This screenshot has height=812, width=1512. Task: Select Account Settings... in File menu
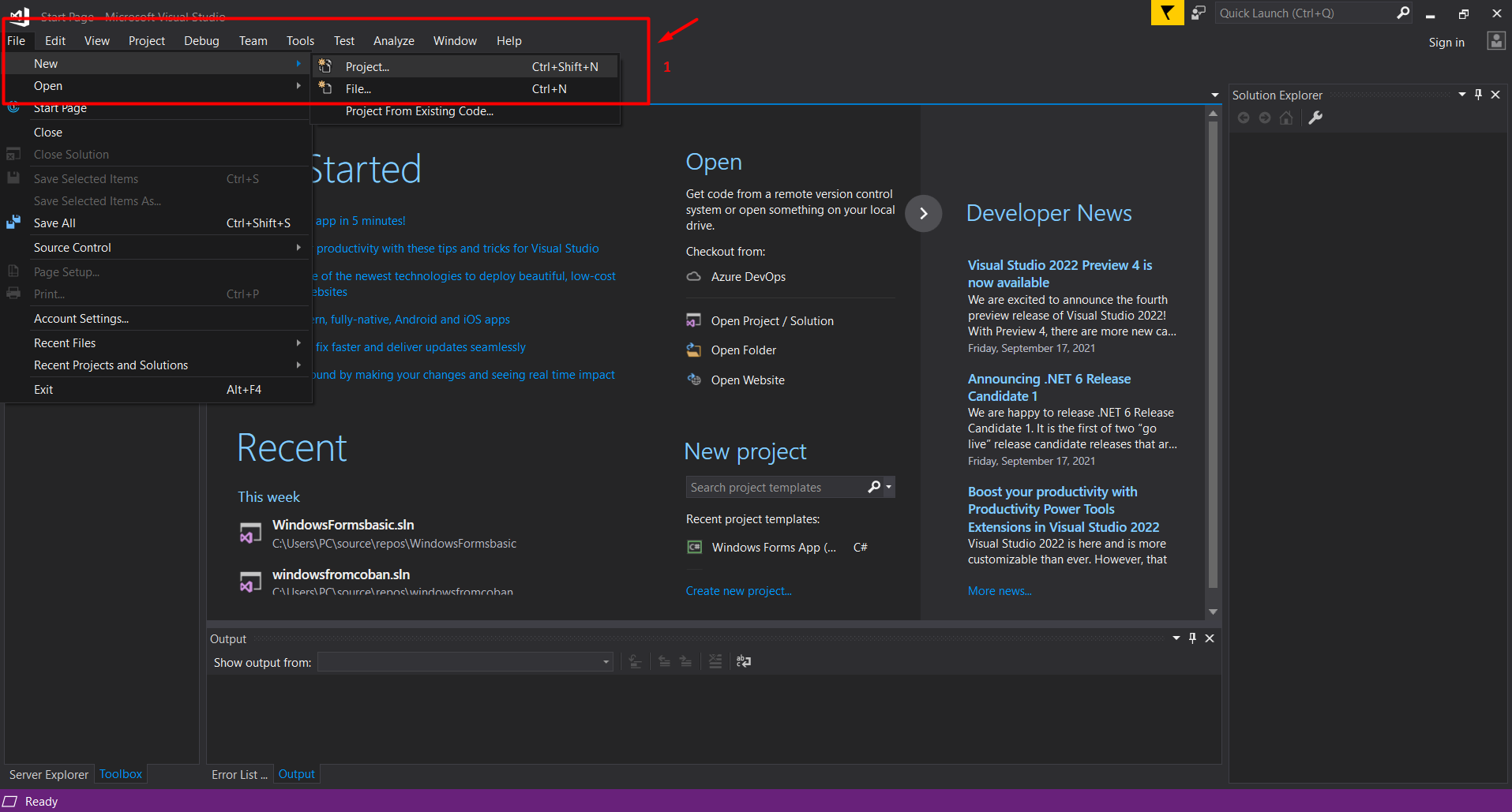pyautogui.click(x=156, y=318)
